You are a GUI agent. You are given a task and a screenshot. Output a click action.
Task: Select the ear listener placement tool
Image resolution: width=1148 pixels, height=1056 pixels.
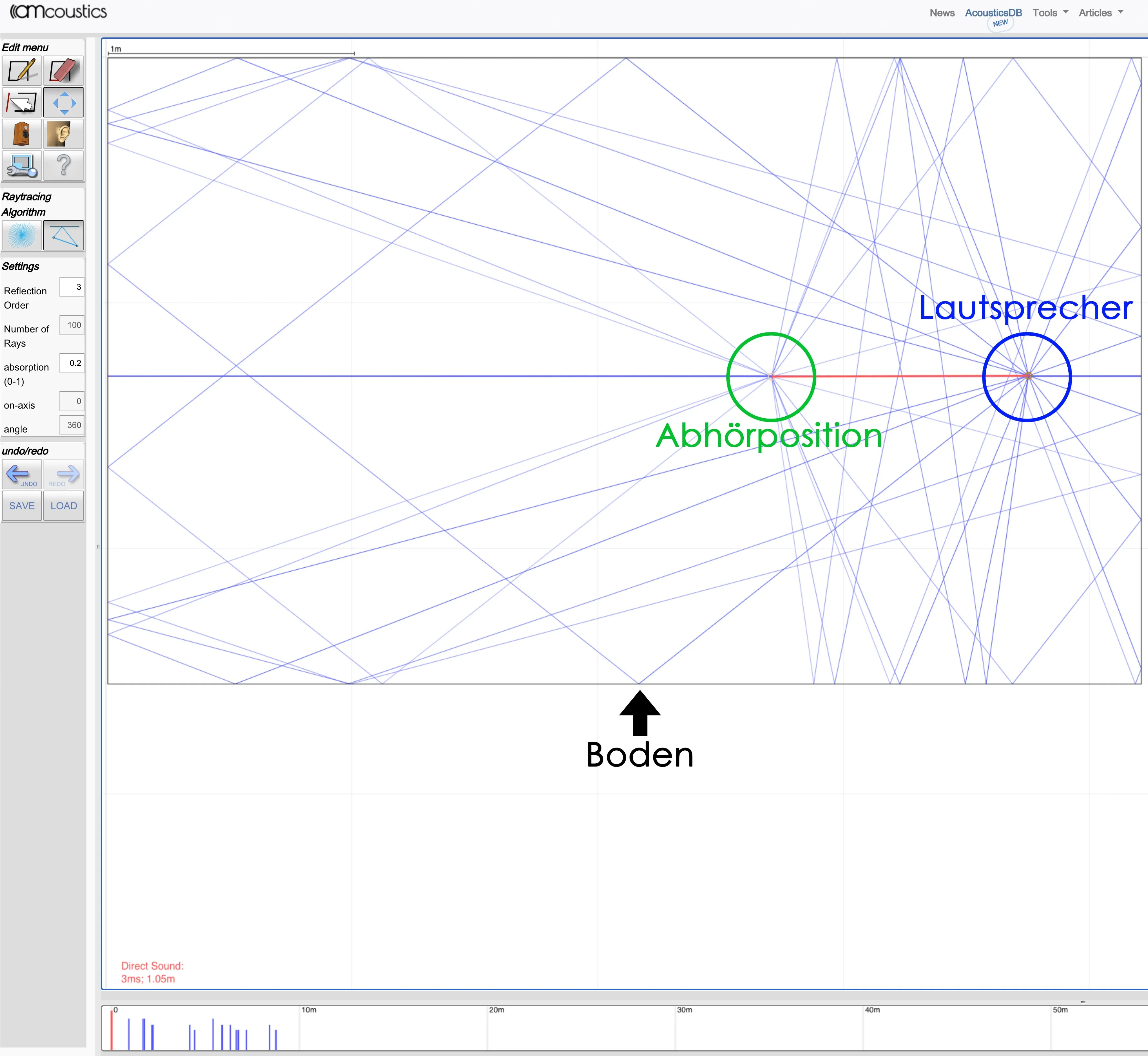(x=63, y=134)
